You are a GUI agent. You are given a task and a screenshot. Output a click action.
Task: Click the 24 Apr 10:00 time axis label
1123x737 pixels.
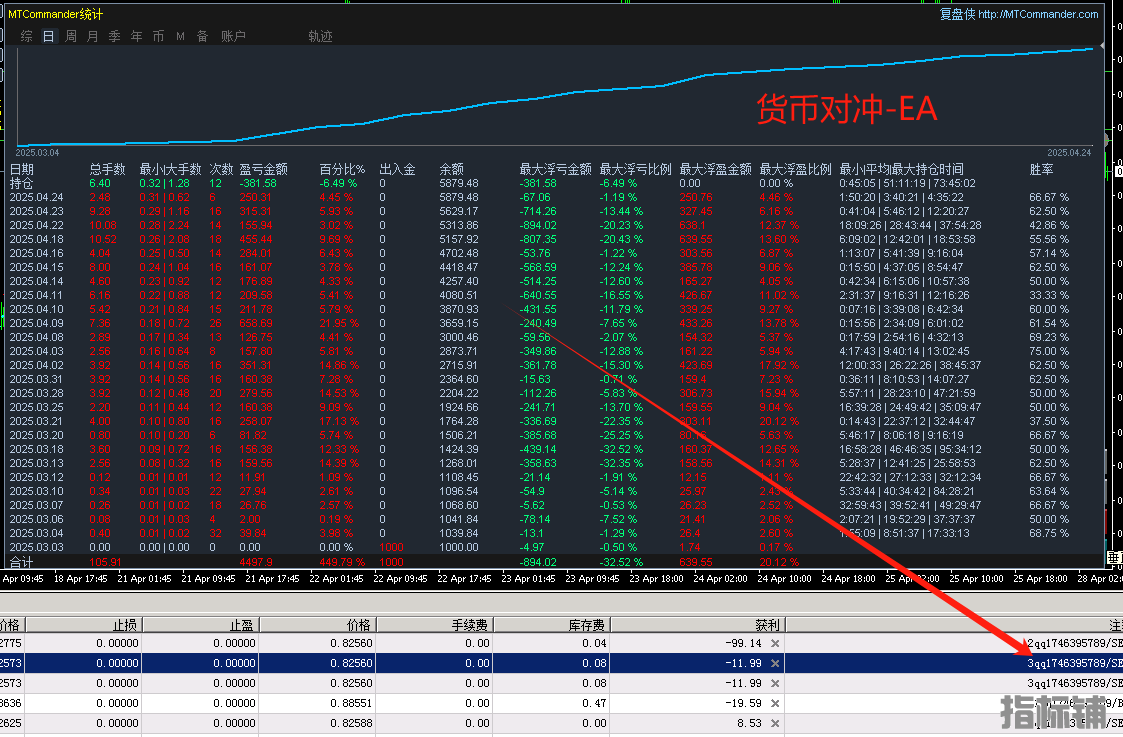point(784,579)
